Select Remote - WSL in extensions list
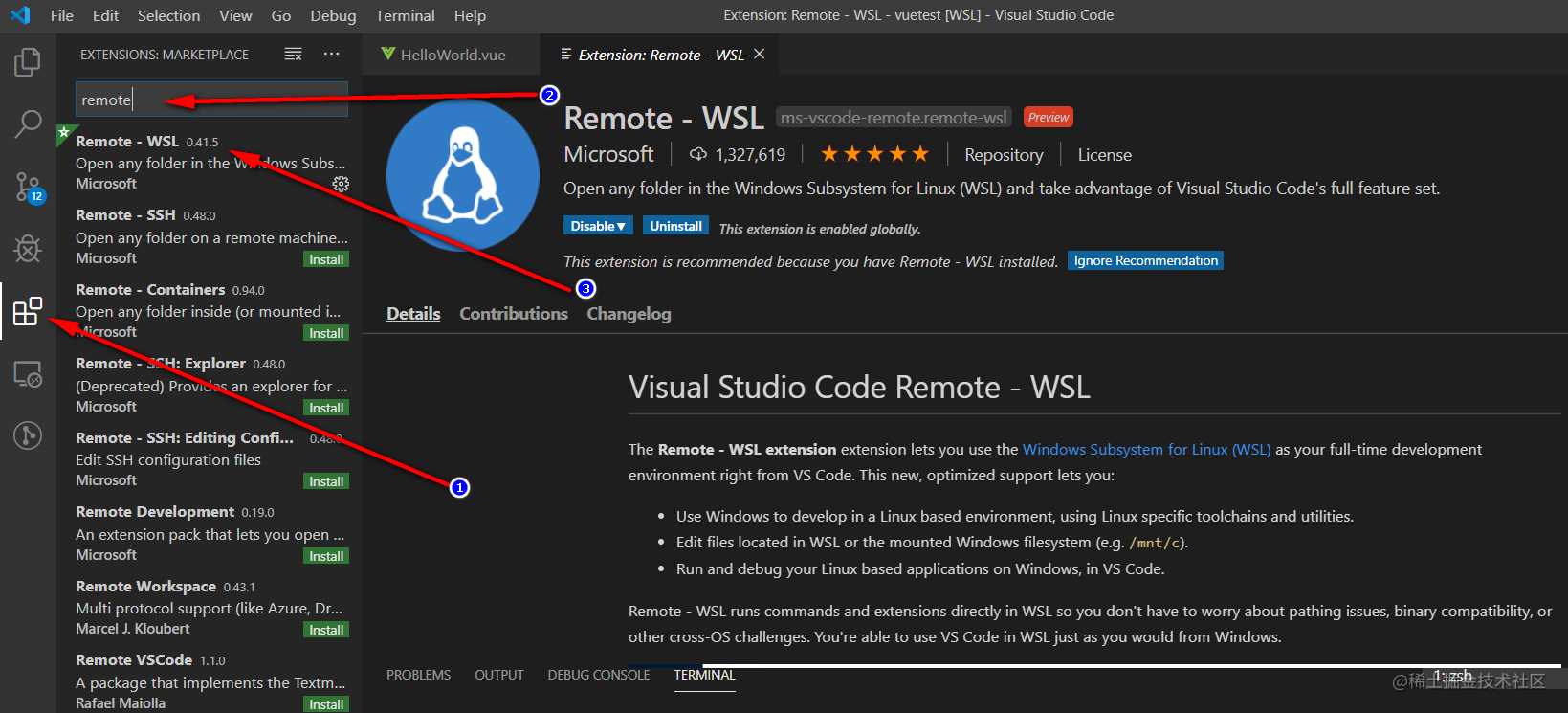The image size is (1568, 713). (x=210, y=162)
